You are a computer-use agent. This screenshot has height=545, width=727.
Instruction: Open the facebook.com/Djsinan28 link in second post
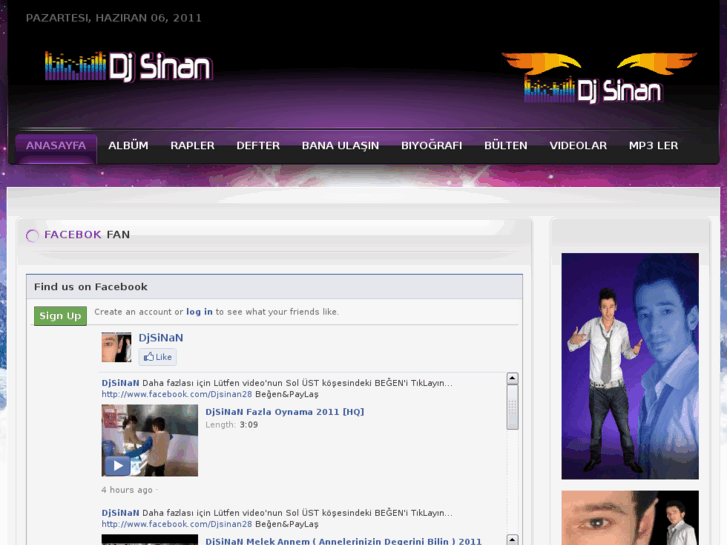point(177,524)
